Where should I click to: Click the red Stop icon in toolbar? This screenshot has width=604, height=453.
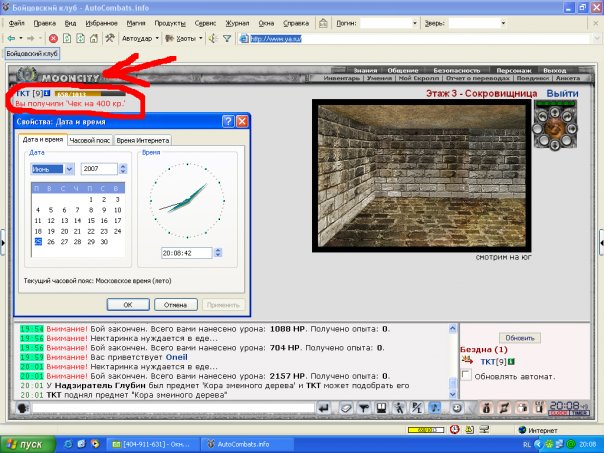[x=54, y=38]
